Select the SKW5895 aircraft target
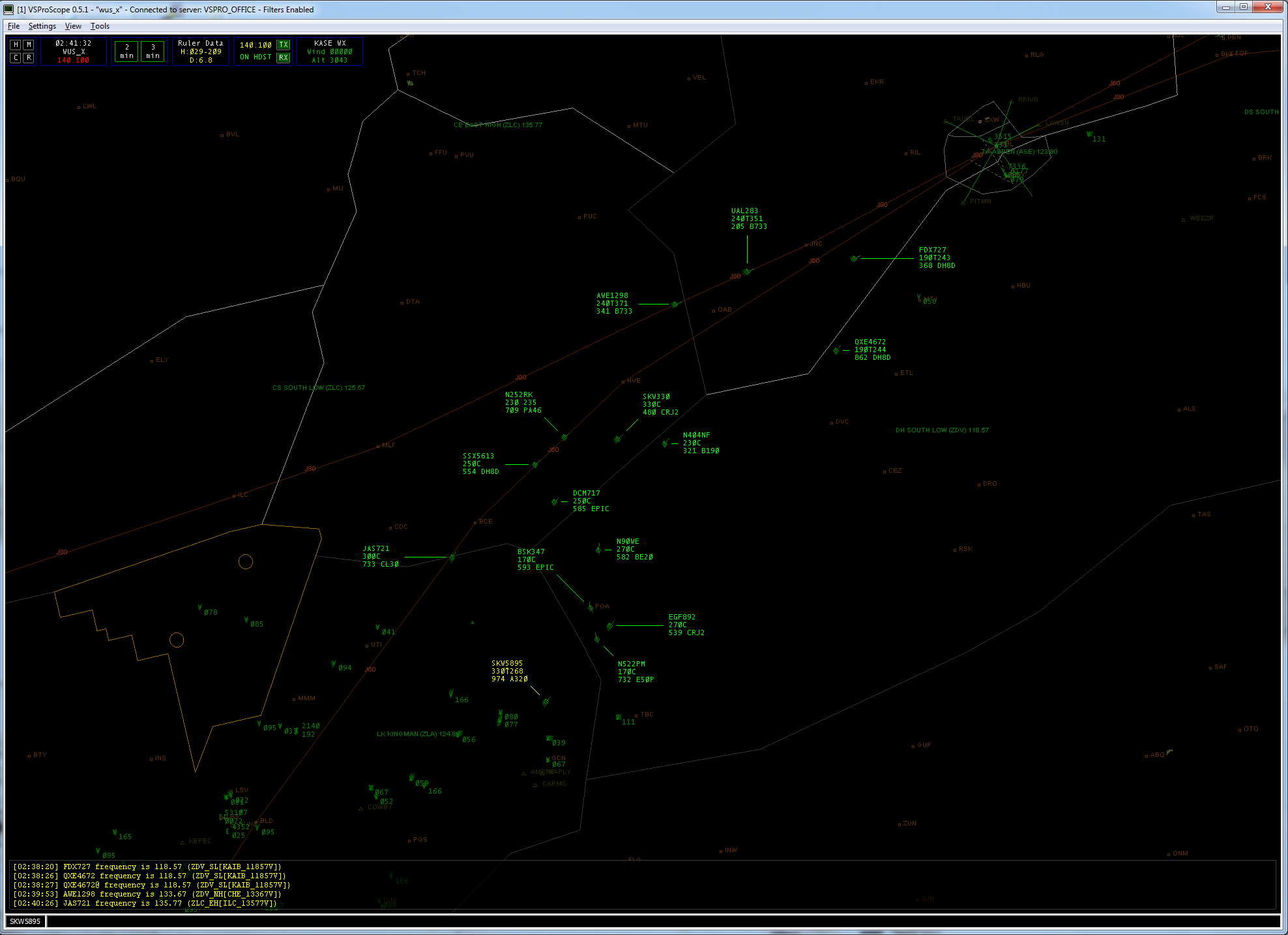Image resolution: width=1288 pixels, height=935 pixels. click(x=545, y=702)
